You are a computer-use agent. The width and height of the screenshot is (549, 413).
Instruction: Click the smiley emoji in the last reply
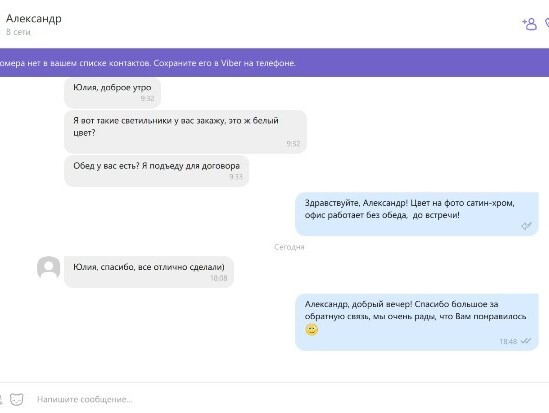click(311, 330)
